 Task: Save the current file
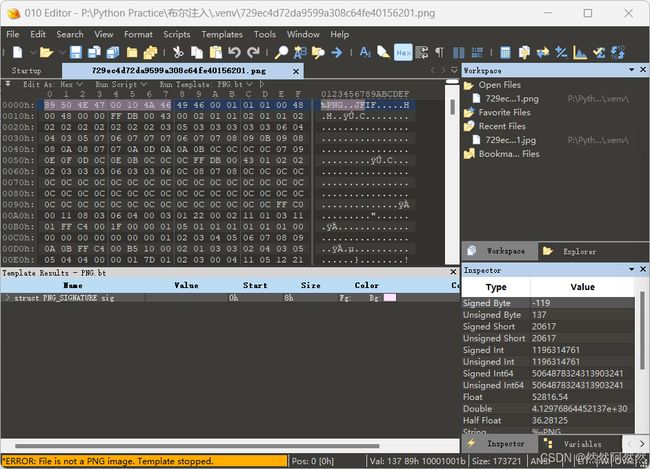[x=75, y=52]
